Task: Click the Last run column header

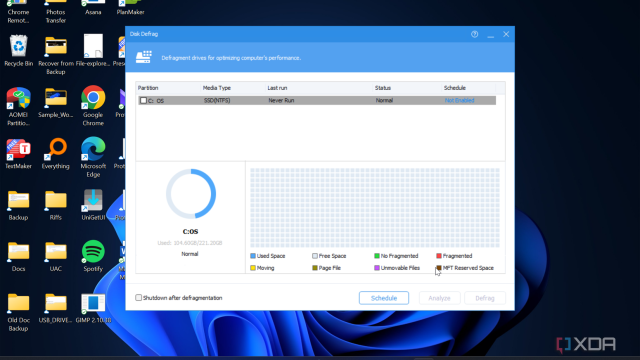Action: [319, 88]
